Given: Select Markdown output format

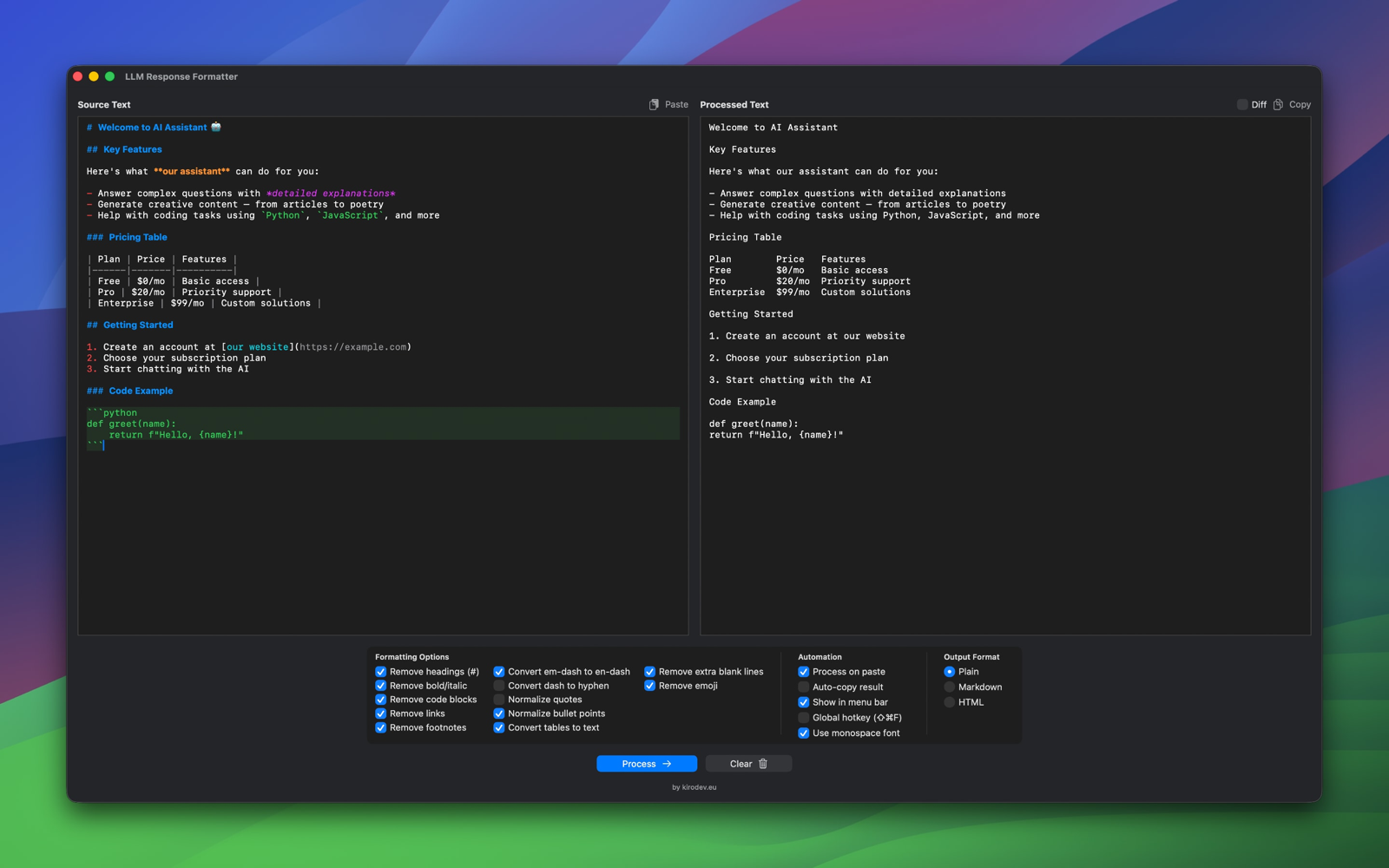Looking at the screenshot, I should click(x=949, y=687).
